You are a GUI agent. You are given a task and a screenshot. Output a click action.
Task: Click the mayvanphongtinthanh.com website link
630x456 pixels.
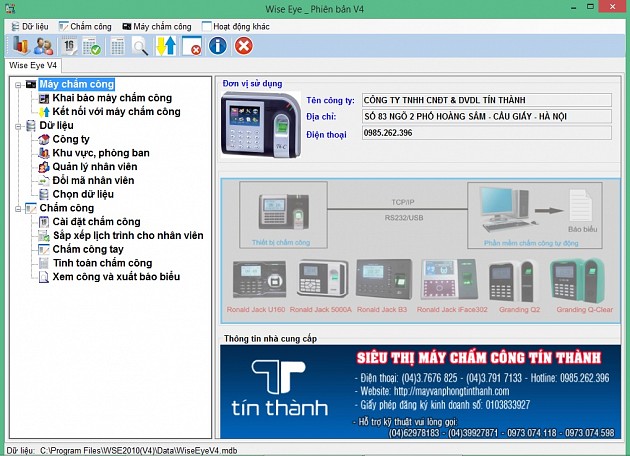point(451,391)
